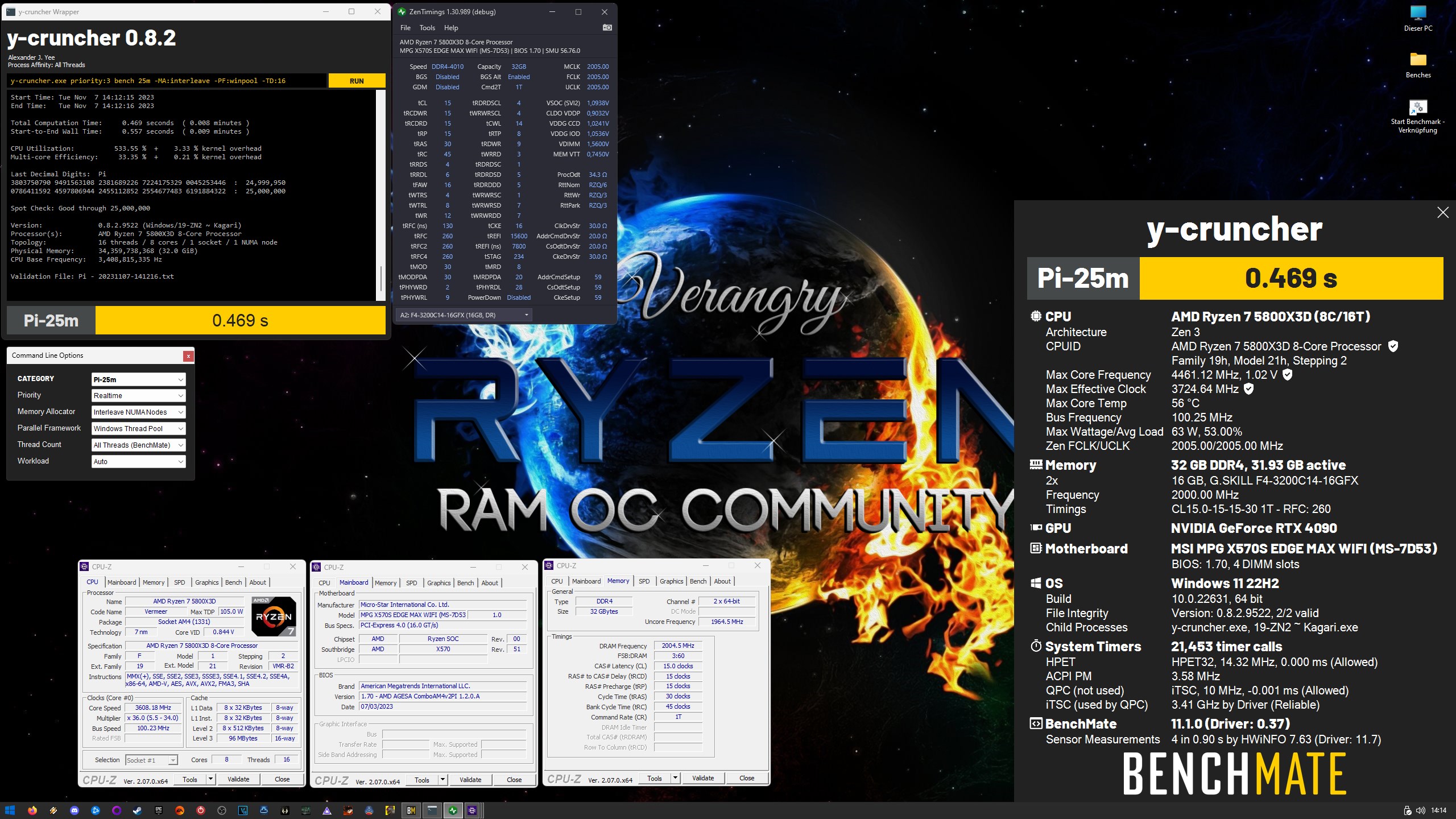This screenshot has width=1456, height=819.
Task: Open CPU-Z Socket #1 selection dropdown
Action: coord(151,760)
